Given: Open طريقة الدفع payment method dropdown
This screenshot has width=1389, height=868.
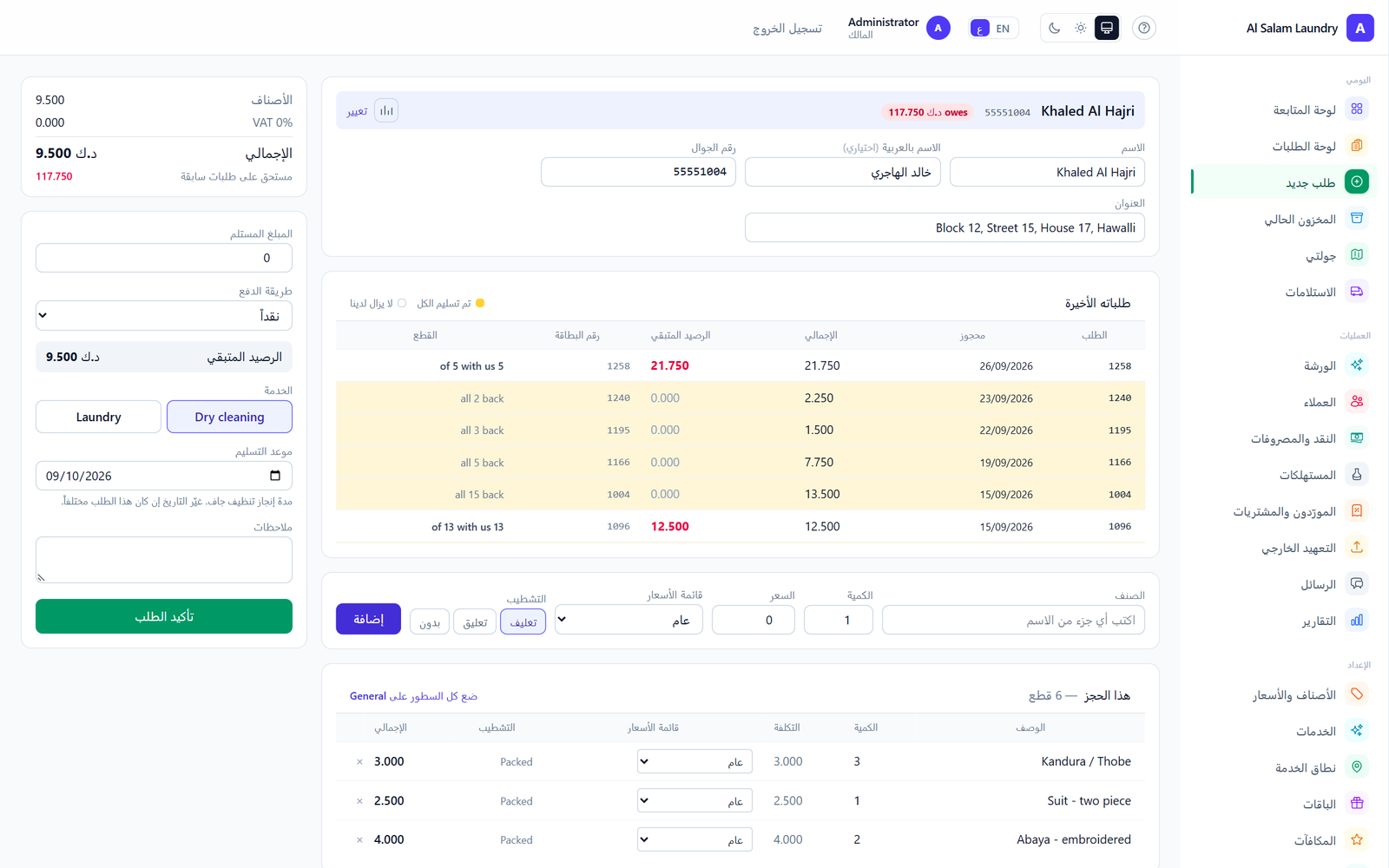Looking at the screenshot, I should point(164,316).
